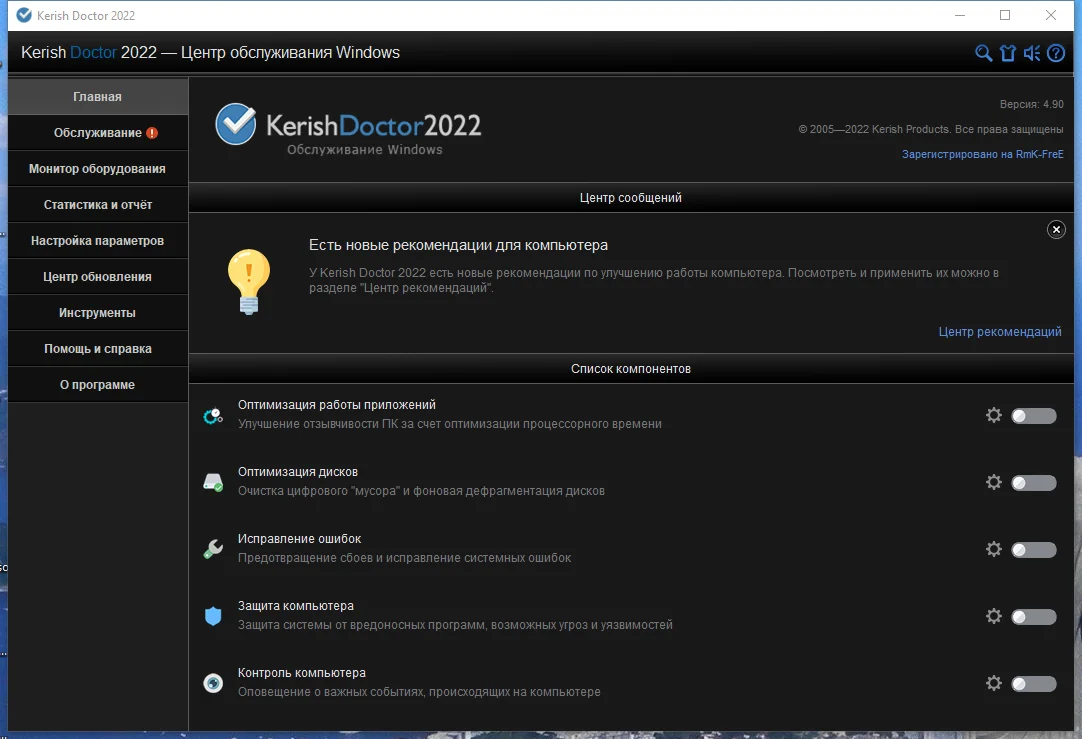Click the yellow light bulb recommendation icon

pyautogui.click(x=248, y=282)
